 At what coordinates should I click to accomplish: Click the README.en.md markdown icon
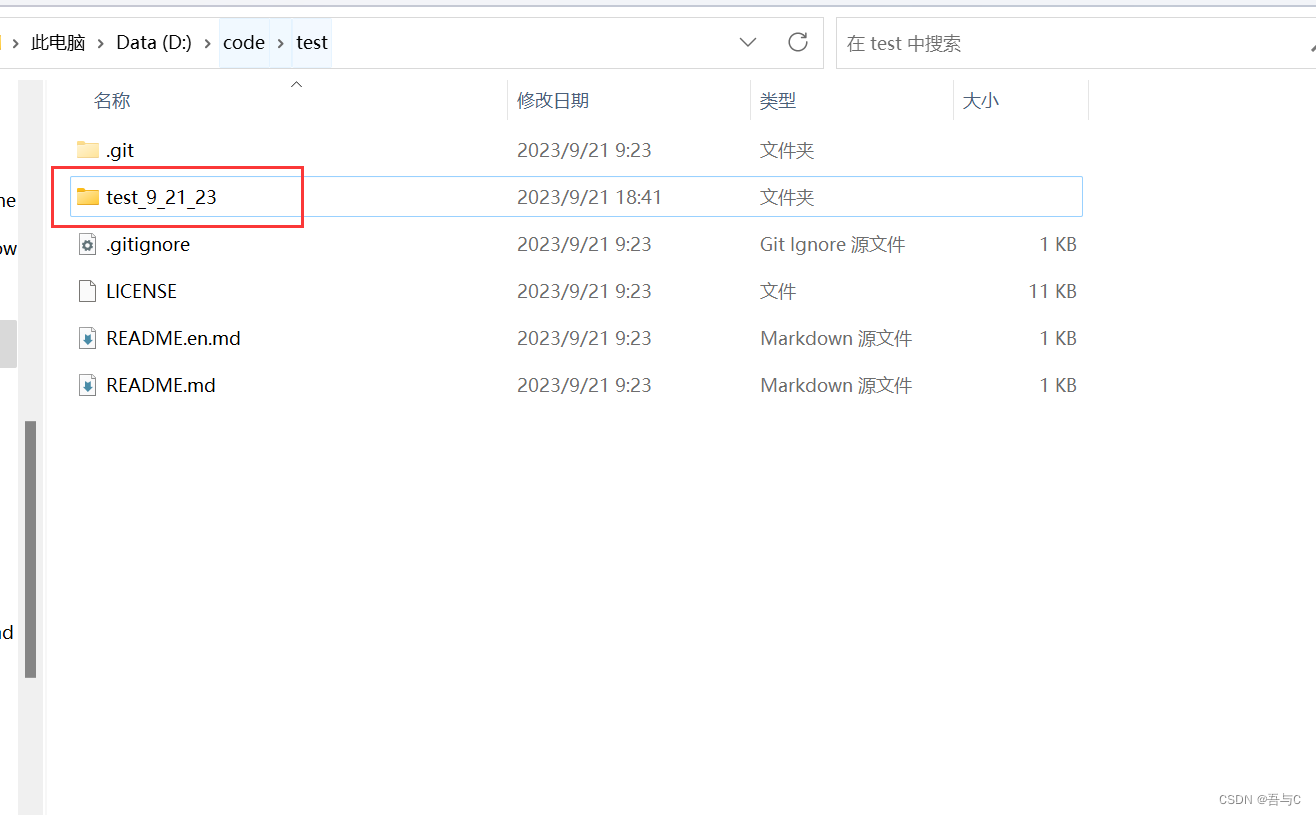coord(88,338)
